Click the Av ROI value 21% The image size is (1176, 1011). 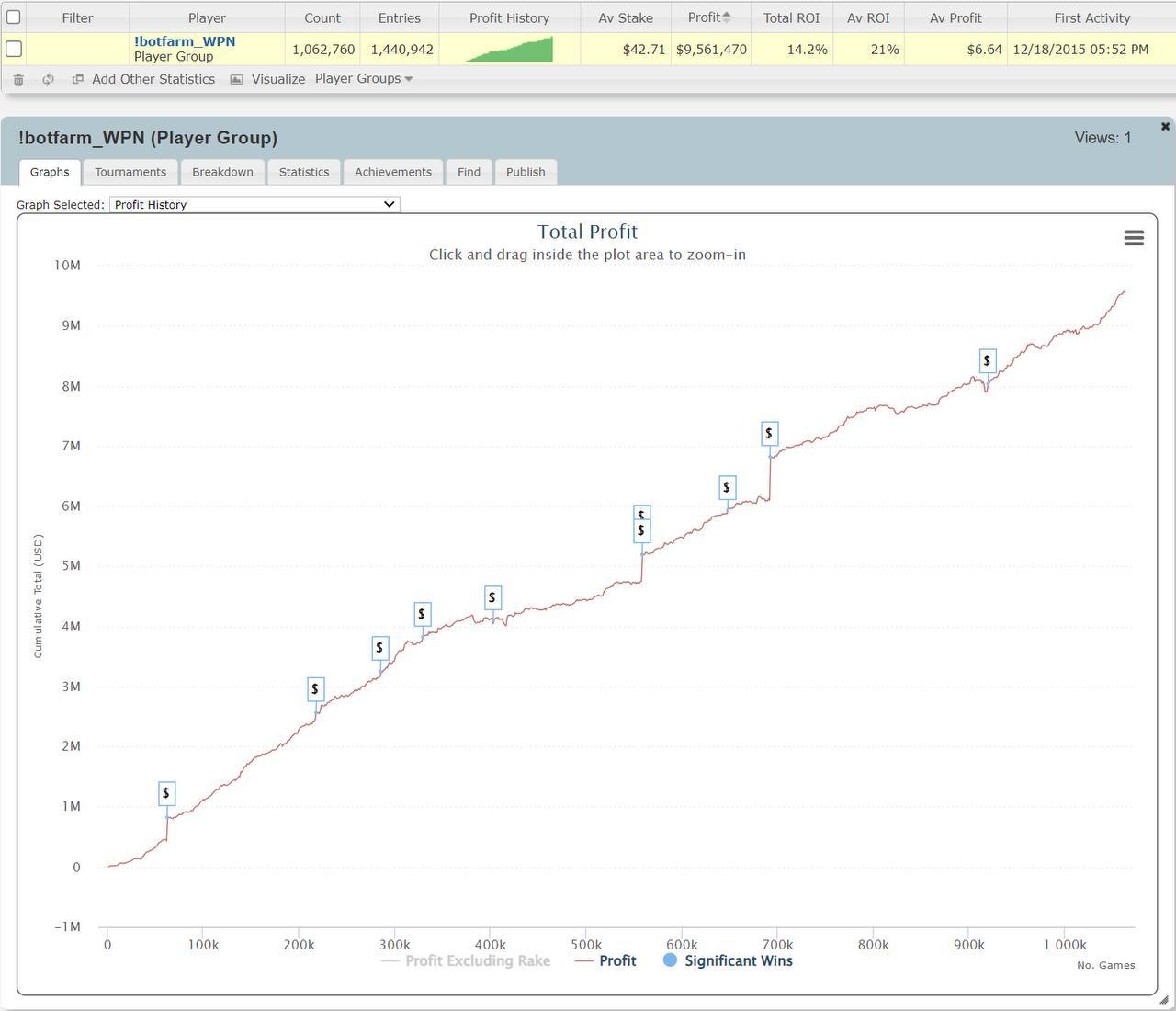[885, 49]
